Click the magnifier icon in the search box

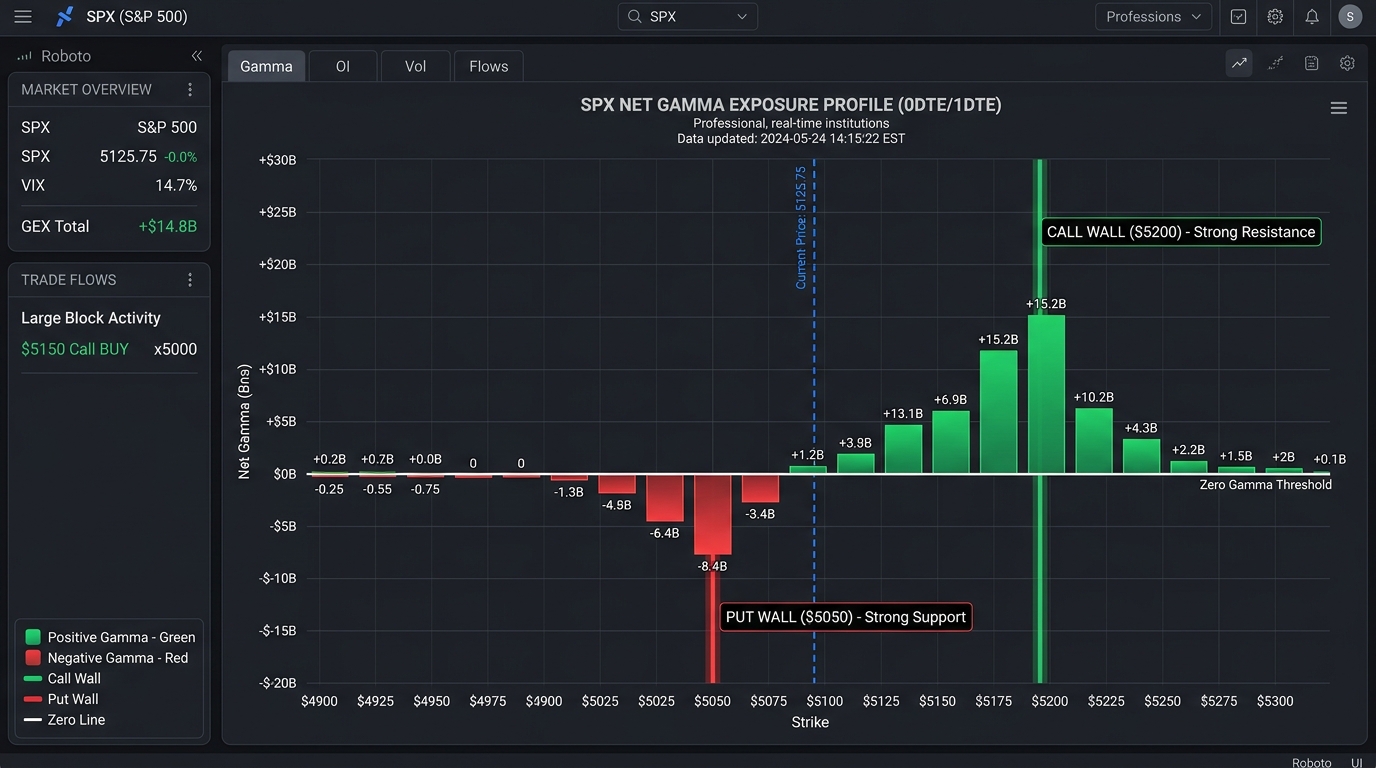[634, 17]
